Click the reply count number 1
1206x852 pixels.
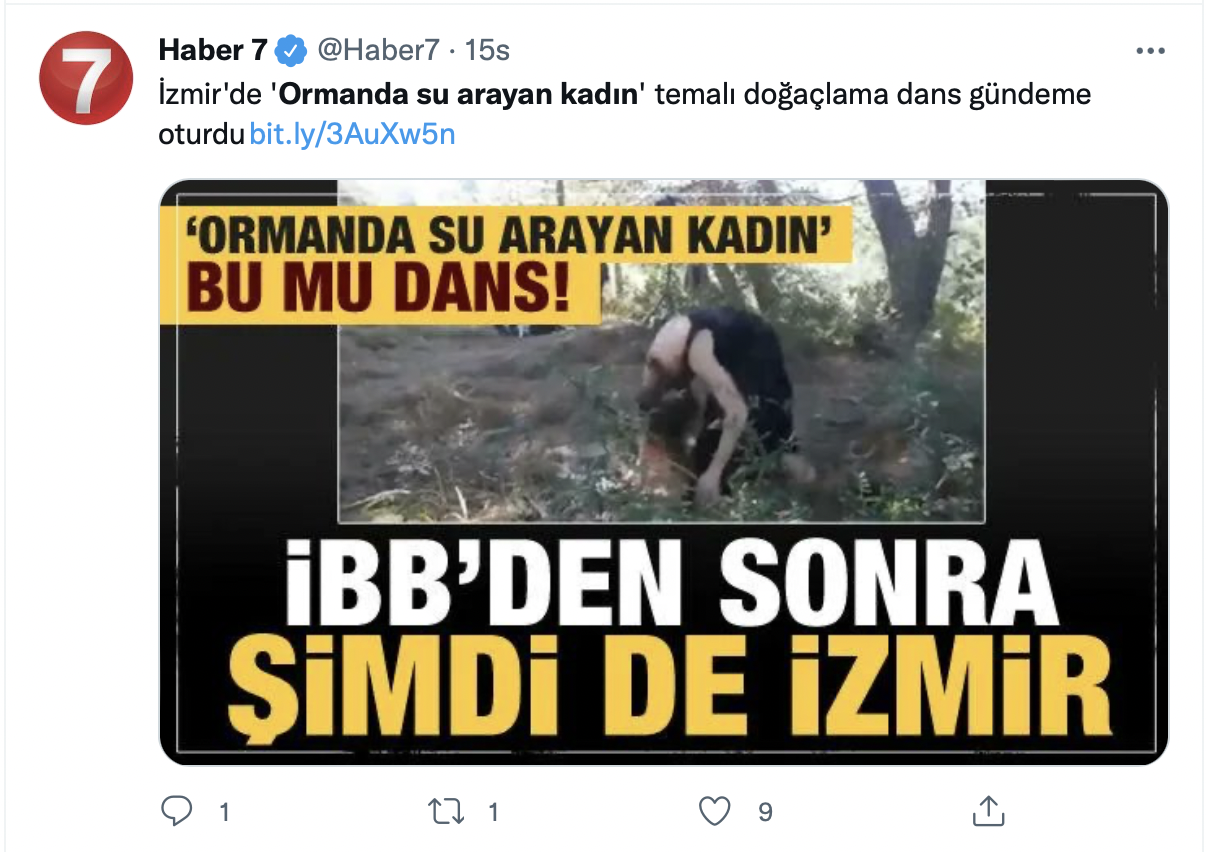[x=224, y=812]
